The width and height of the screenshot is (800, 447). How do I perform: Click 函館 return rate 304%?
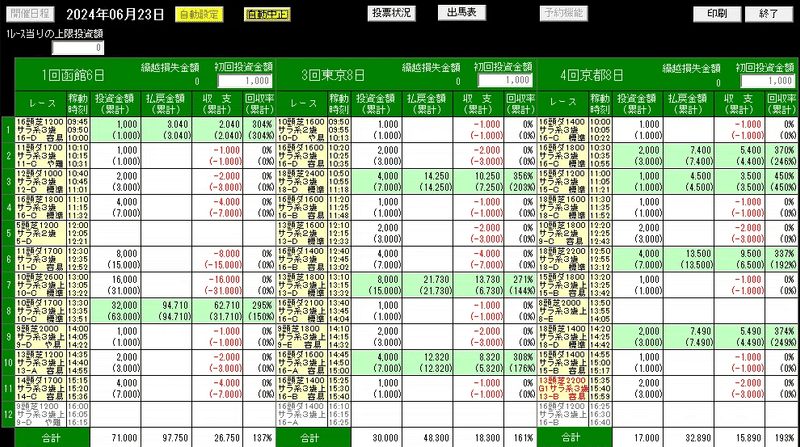pos(259,130)
